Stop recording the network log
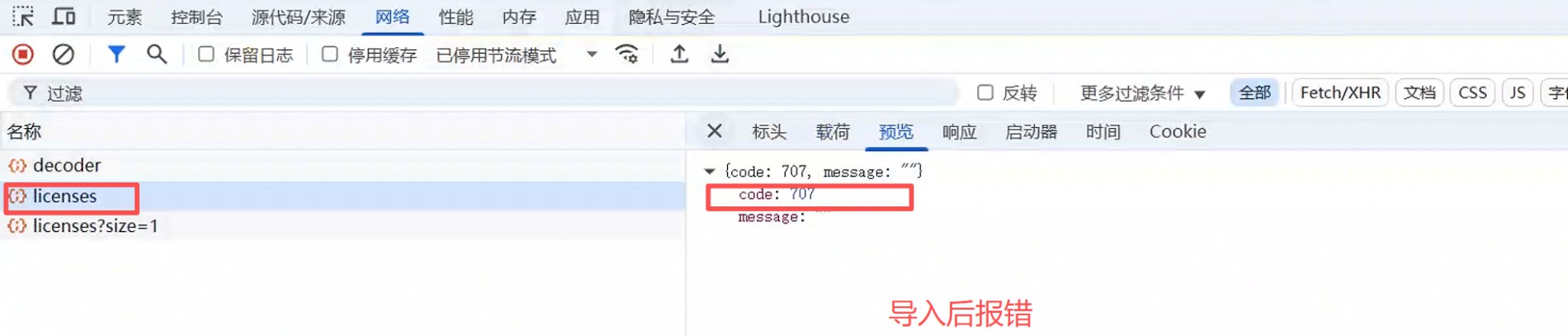This screenshot has height=336, width=1568. click(x=23, y=54)
